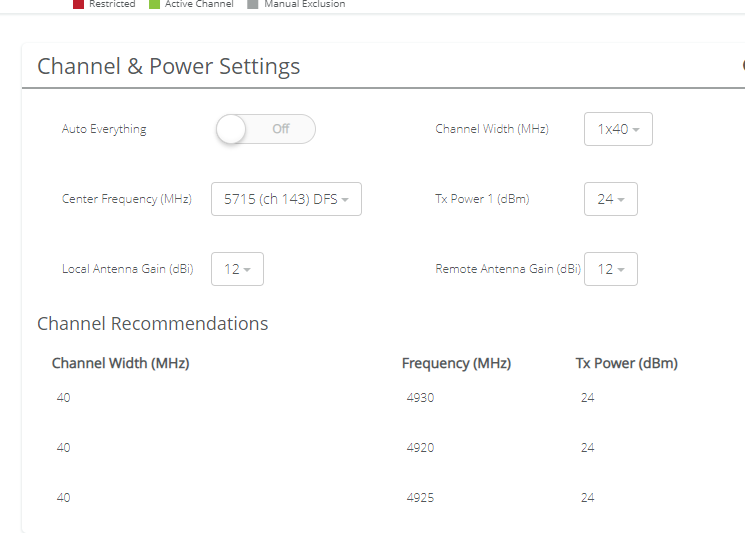Click the Frequency (MHz) column header
Viewport: 745px width, 533px height.
click(456, 363)
